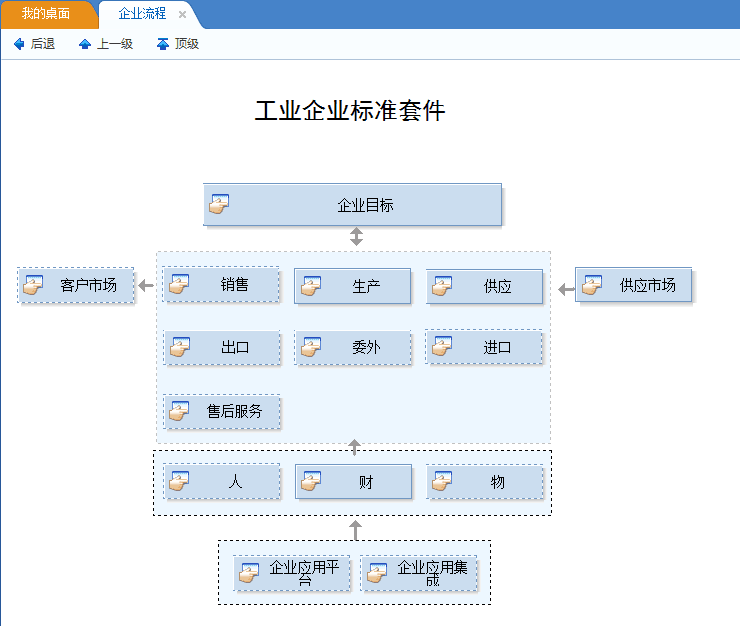The width and height of the screenshot is (740, 626).
Task: Select the 企业流程 tab
Action: coord(141,14)
